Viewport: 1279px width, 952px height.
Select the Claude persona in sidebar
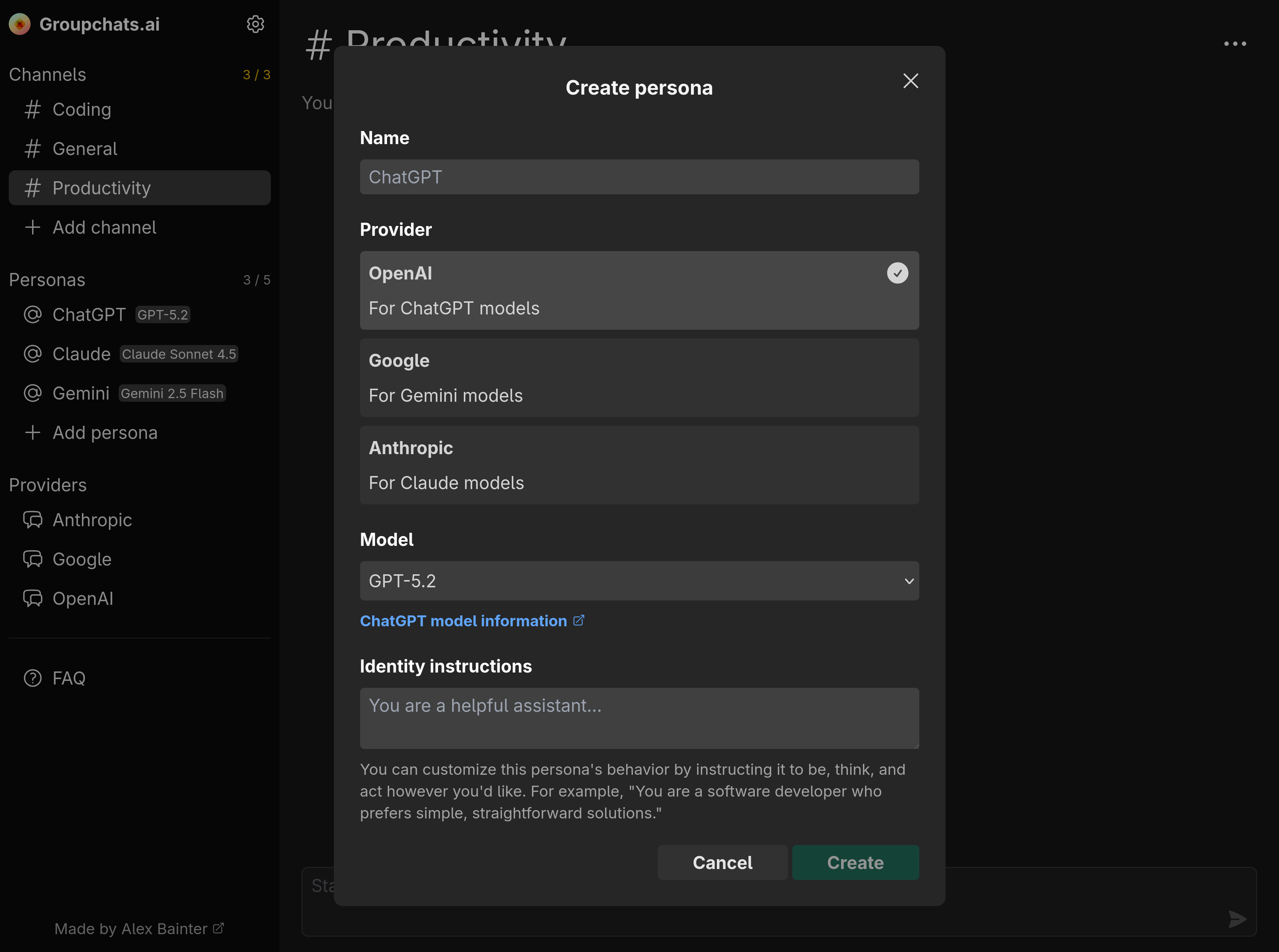coord(139,354)
